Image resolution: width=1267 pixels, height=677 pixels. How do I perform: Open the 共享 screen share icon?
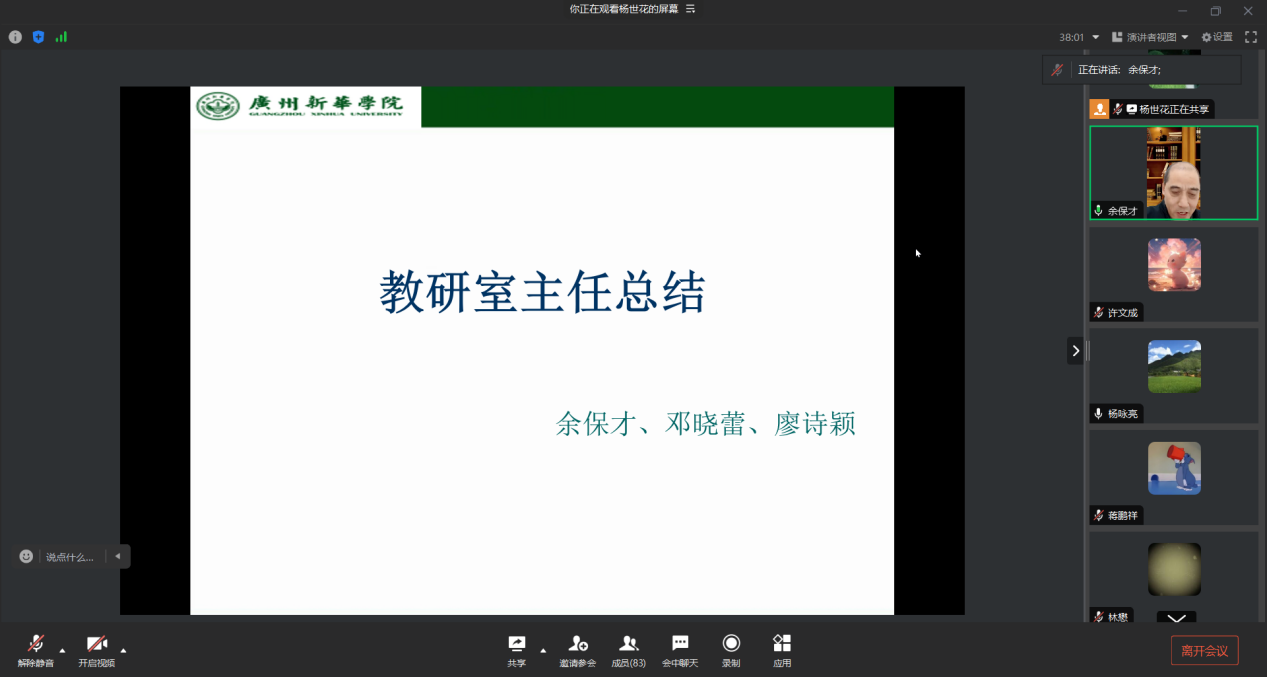(x=516, y=648)
